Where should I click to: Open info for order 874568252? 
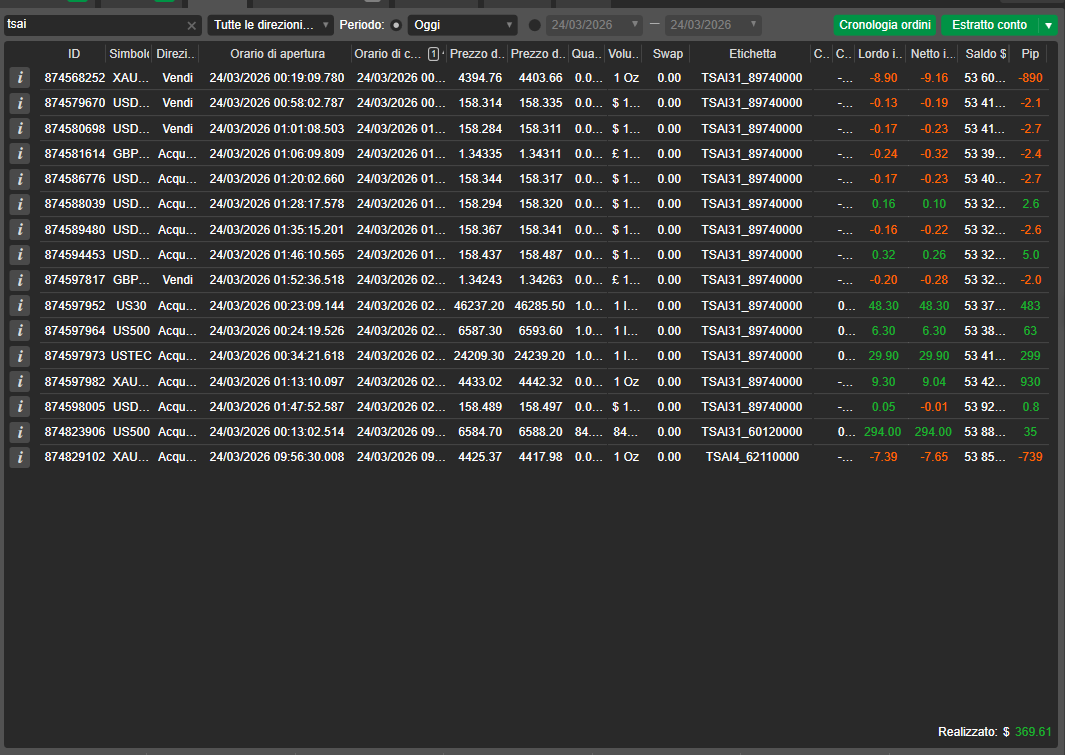coord(19,77)
